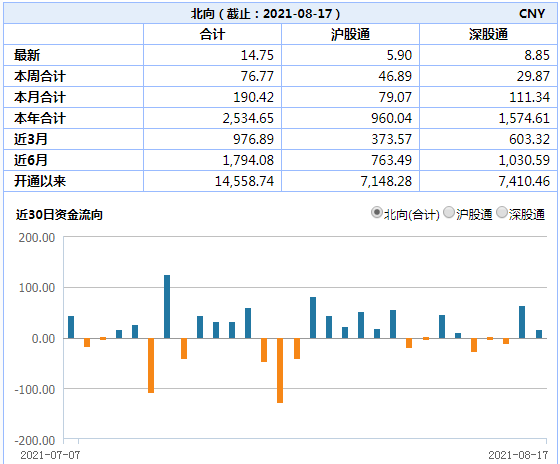Select the 深股通 radio button
Image resolution: width=560 pixels, height=464 pixels.
[502, 213]
